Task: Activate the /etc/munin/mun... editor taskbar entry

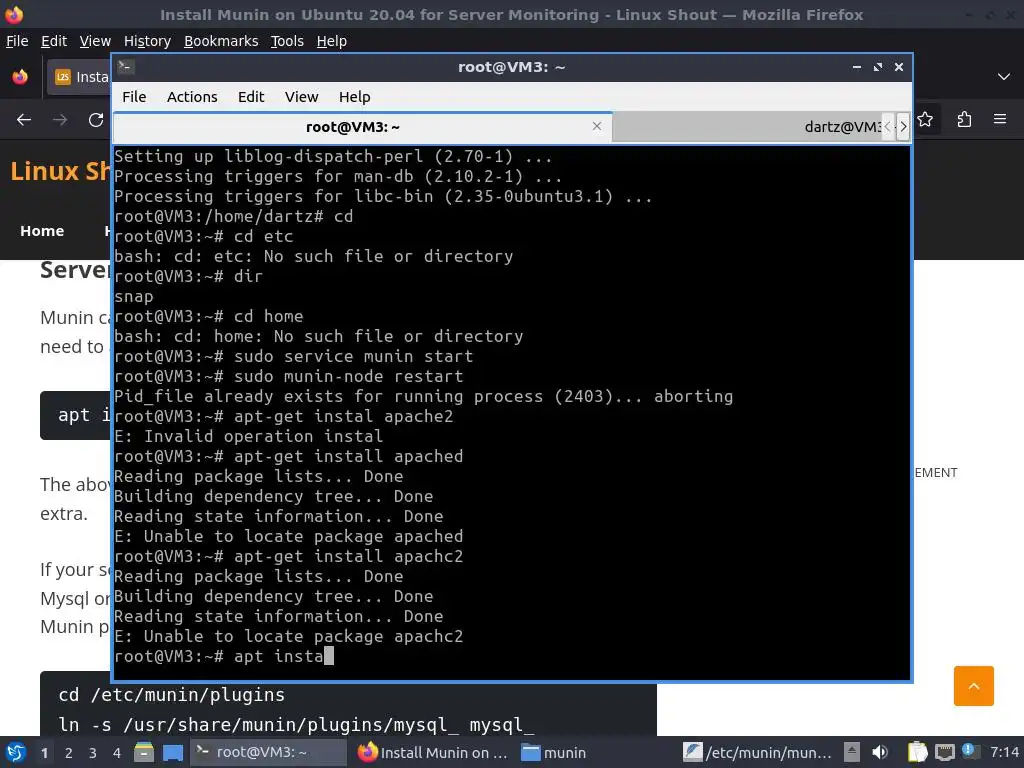Action: (758, 752)
